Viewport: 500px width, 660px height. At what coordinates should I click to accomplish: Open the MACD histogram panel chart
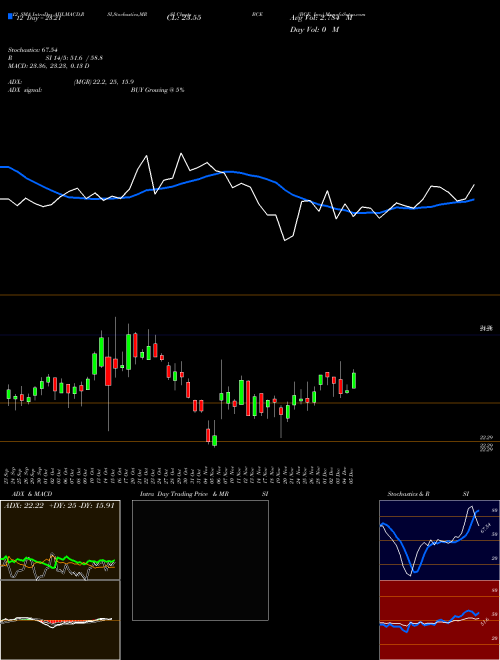(x=60, y=620)
